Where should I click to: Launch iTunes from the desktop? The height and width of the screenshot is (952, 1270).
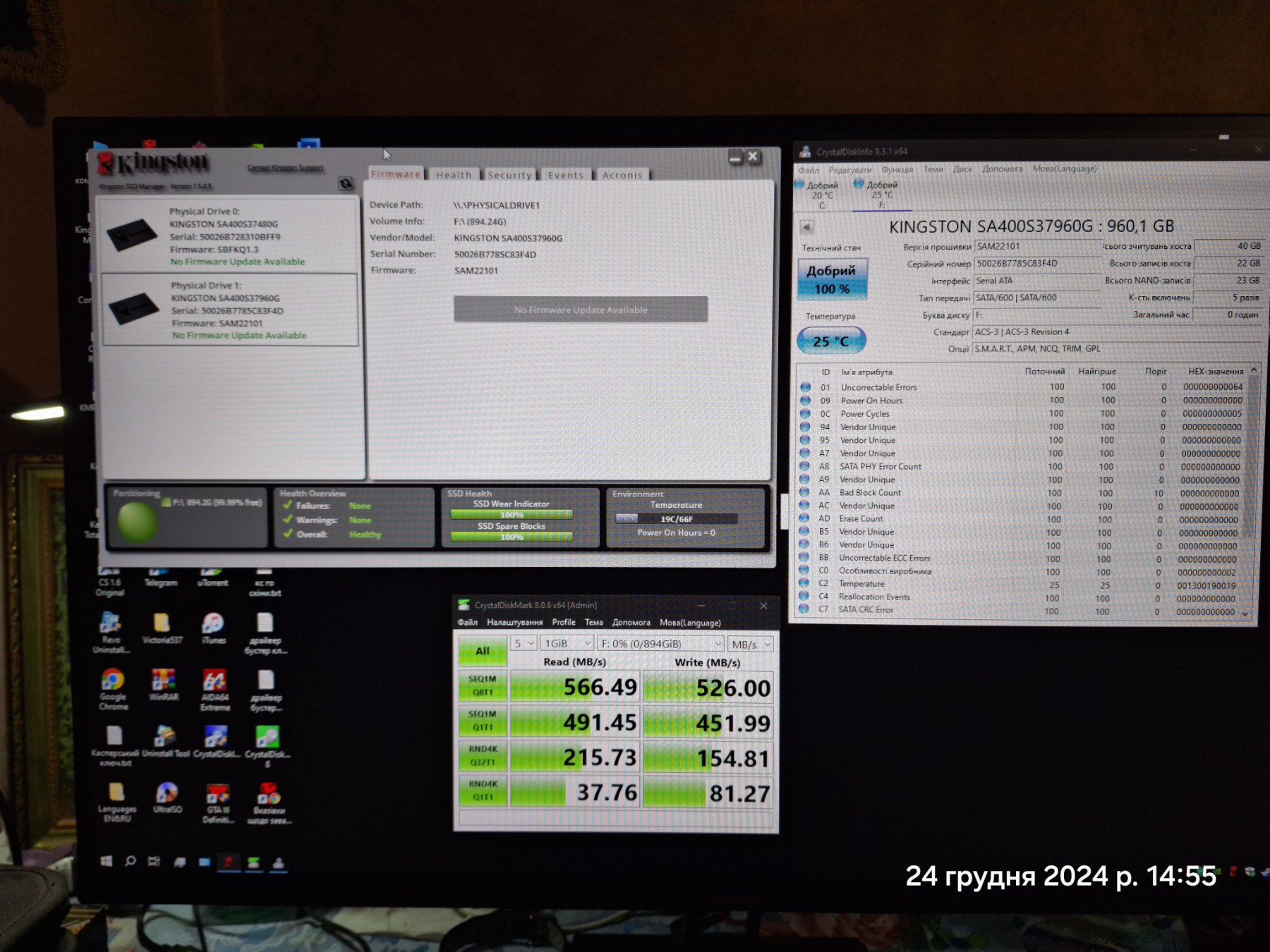click(x=213, y=629)
